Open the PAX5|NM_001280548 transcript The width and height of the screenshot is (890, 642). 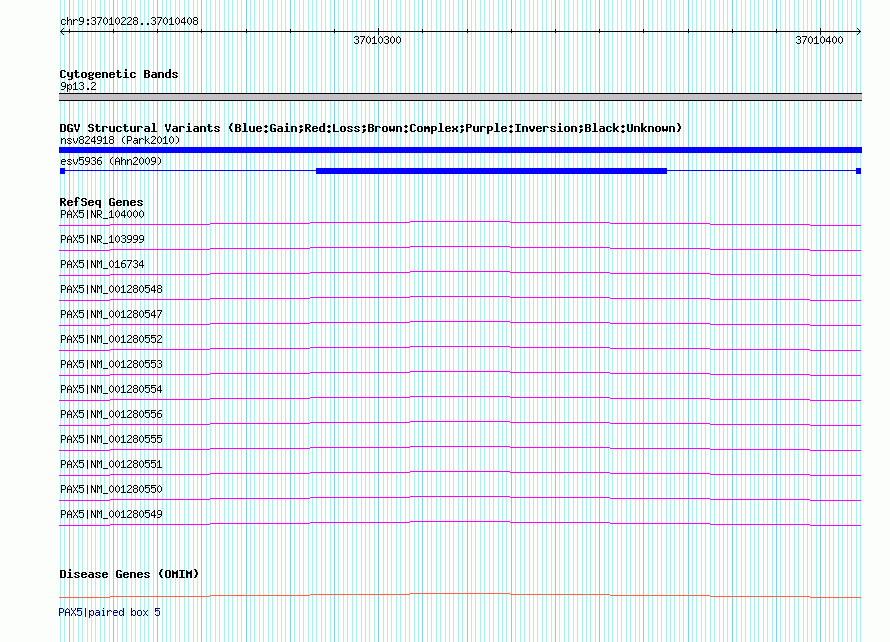click(x=111, y=289)
